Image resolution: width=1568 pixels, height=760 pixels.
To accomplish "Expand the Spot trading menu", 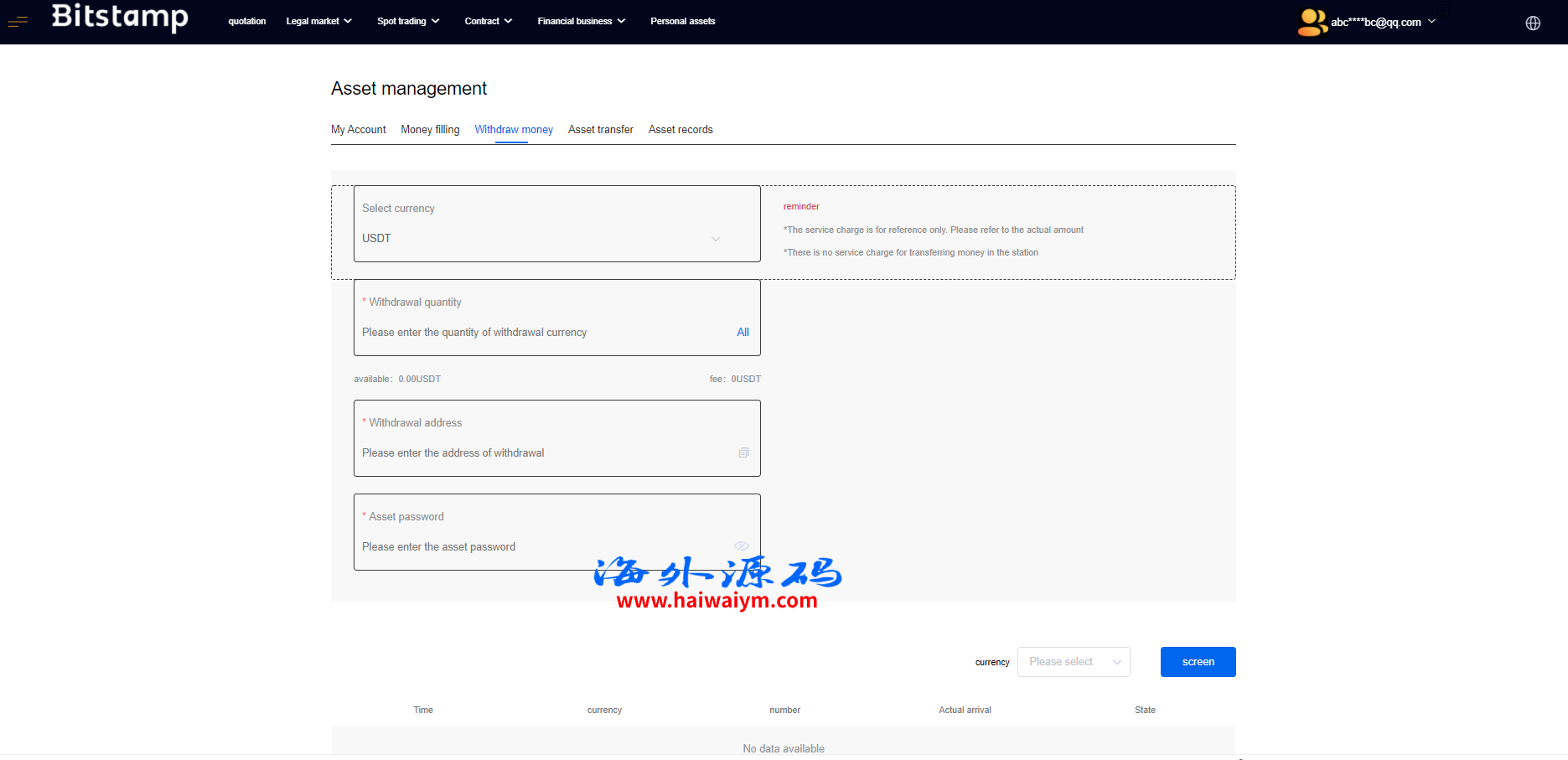I will coord(408,21).
